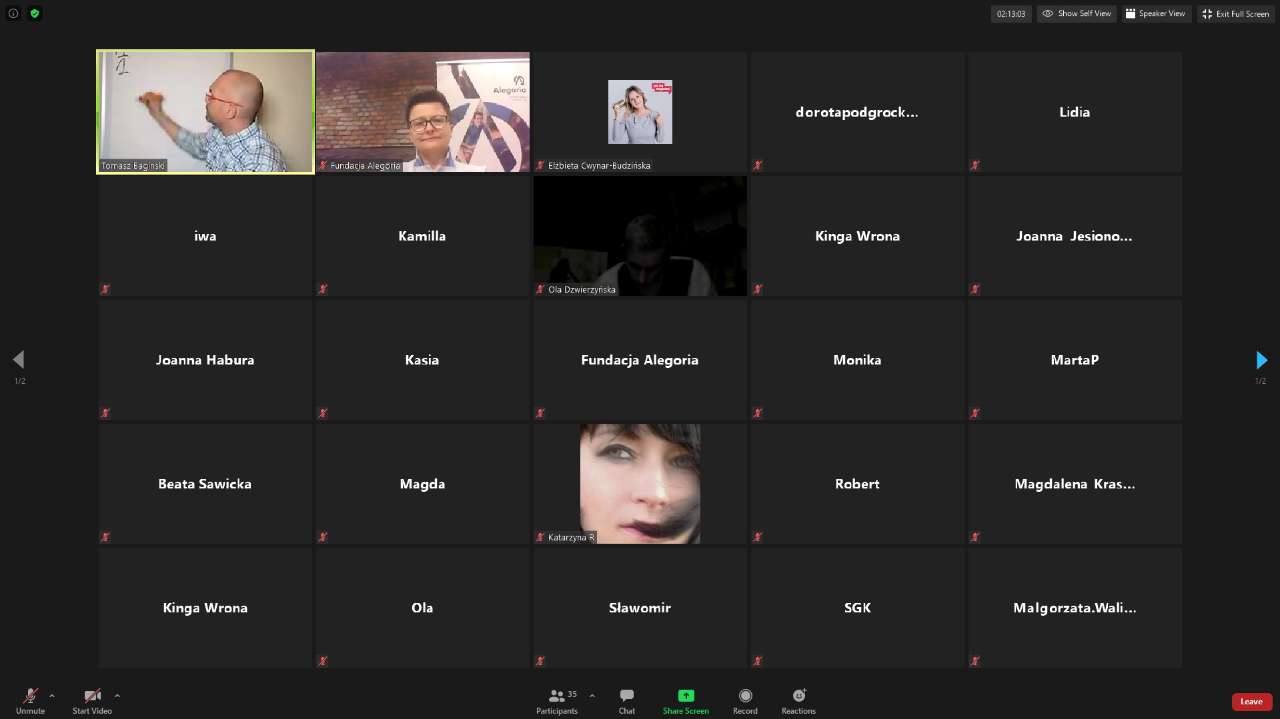Click the green Share Screen icon
This screenshot has width=1280, height=719.
coord(685,696)
